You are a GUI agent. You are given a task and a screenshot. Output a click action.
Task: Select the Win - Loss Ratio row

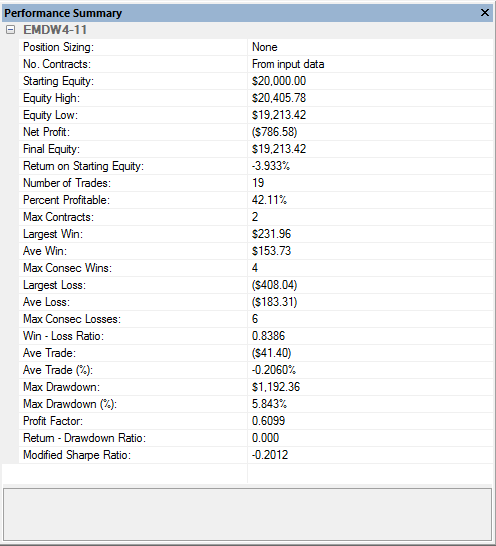coord(256,336)
